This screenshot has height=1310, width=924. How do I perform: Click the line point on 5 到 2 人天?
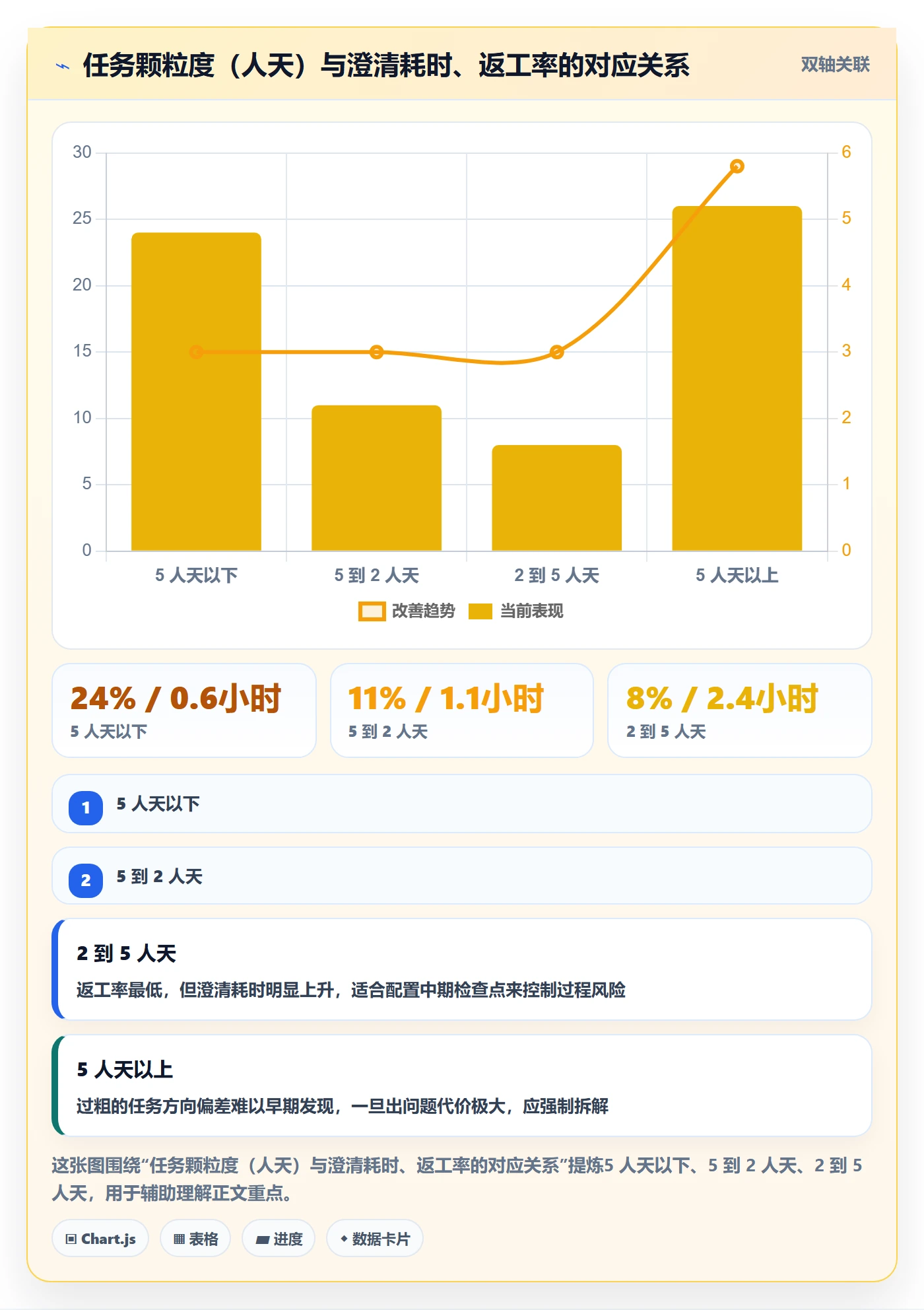[376, 352]
